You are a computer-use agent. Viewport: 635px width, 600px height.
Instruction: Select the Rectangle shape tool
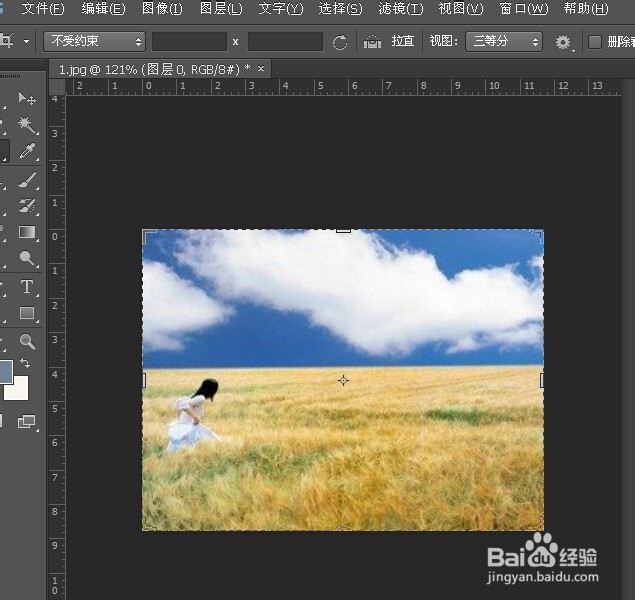click(27, 313)
